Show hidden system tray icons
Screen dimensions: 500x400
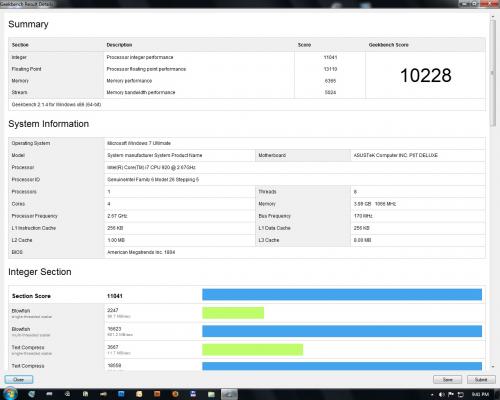pos(432,395)
